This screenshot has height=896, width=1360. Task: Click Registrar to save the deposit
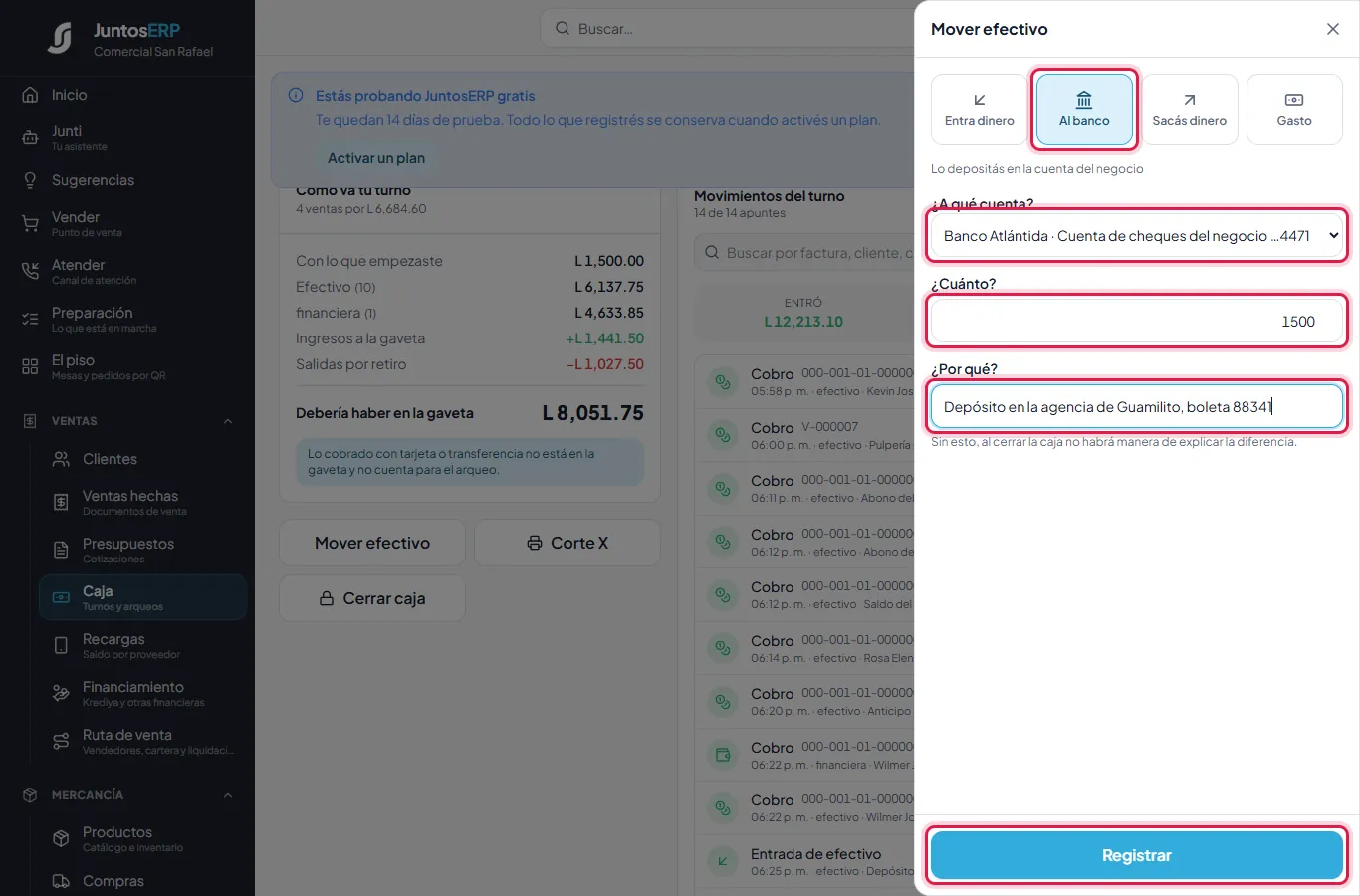point(1137,856)
